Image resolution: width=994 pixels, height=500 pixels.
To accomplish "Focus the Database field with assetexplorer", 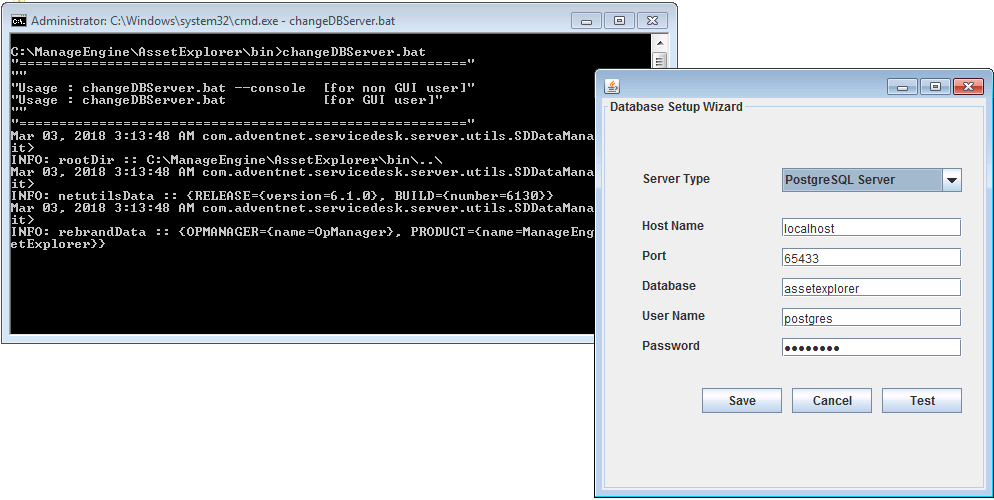I will coord(871,288).
